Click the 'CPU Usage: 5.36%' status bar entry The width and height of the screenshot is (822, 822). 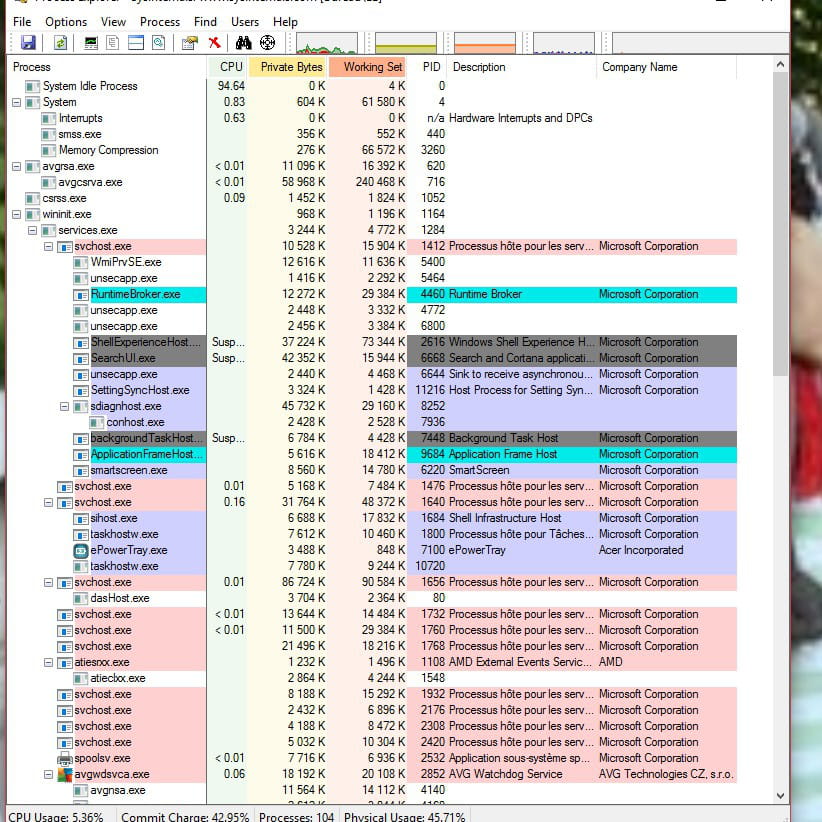pyautogui.click(x=56, y=817)
